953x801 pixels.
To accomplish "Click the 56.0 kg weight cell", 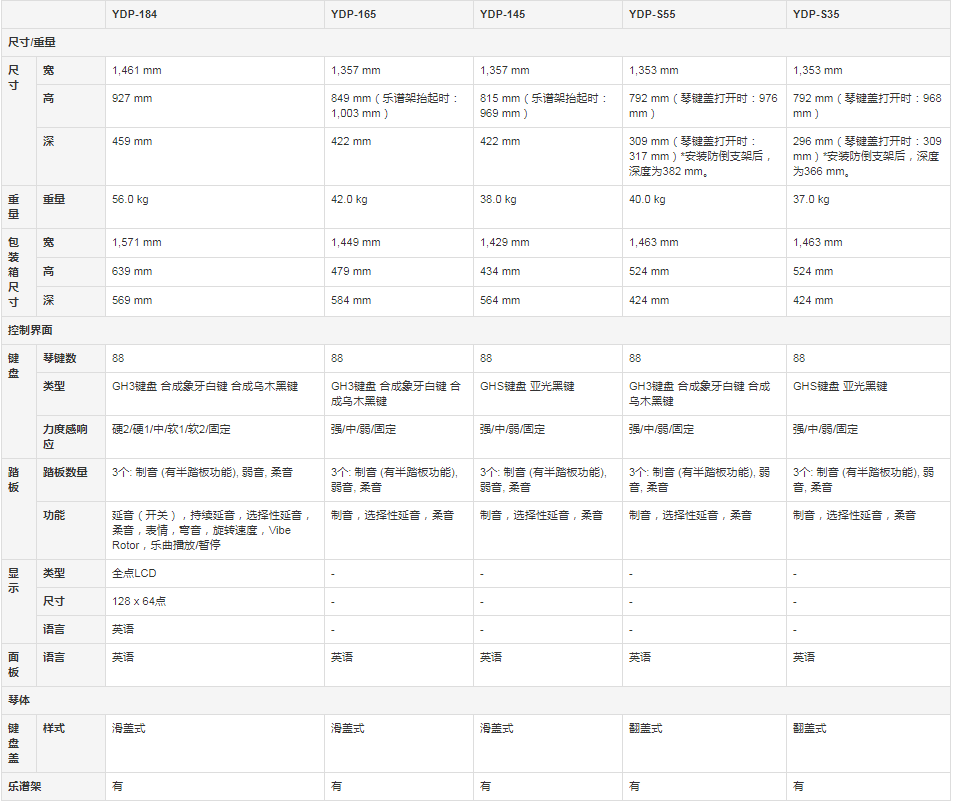I will coord(215,207).
